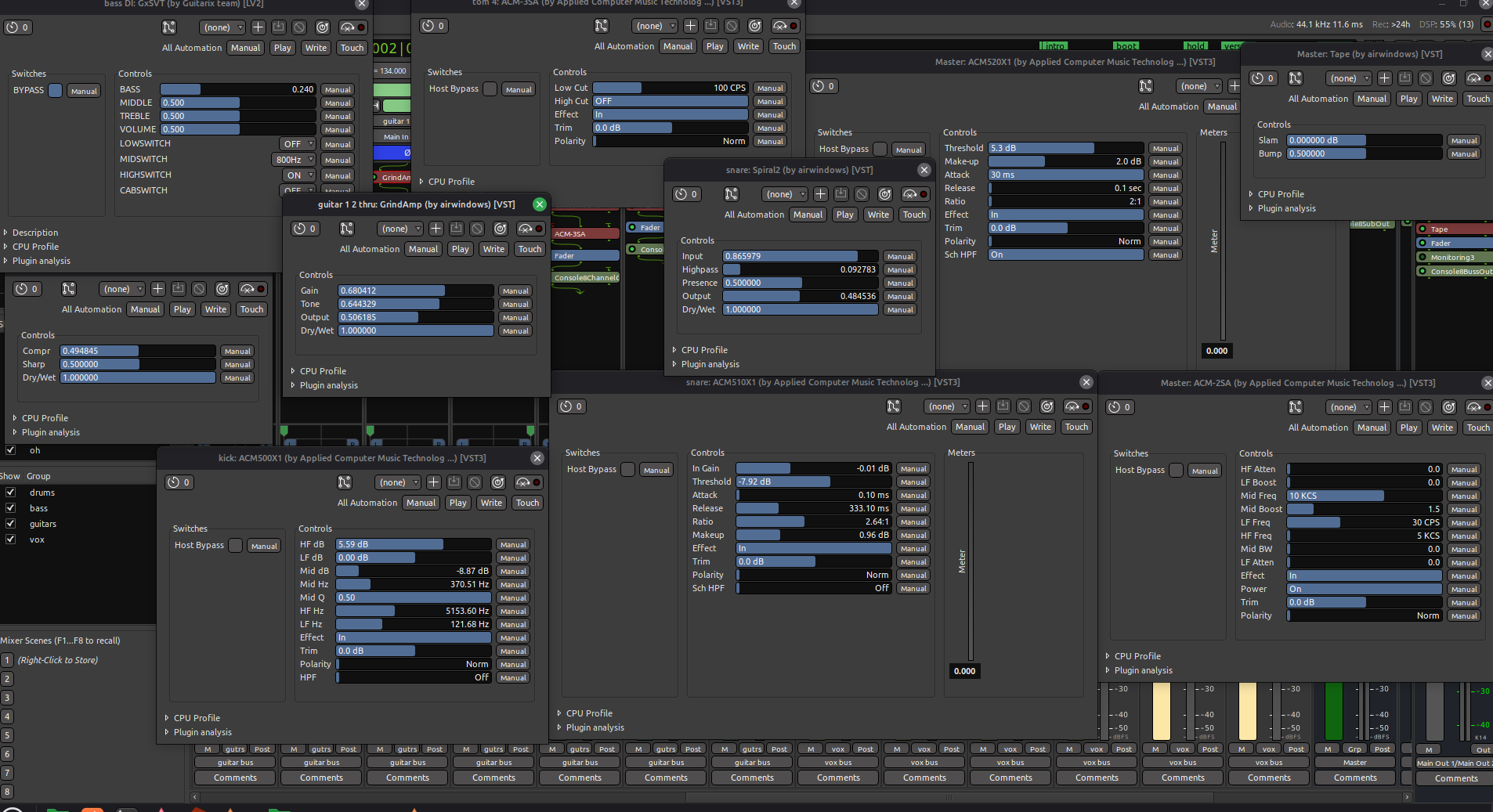Add new preset in snare Spiral2 window
This screenshot has height=812, width=1493.
point(820,194)
